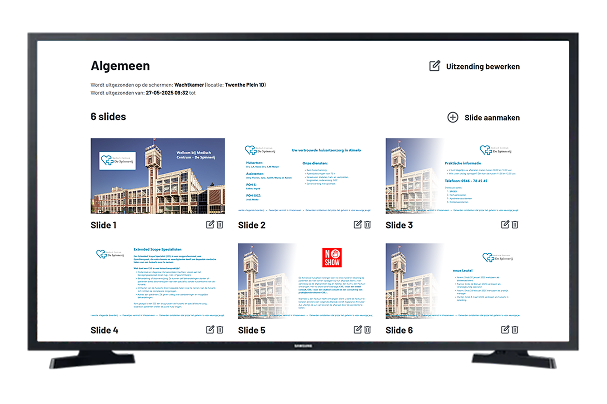Click the edit icon beside Slide 4

[x=208, y=329]
